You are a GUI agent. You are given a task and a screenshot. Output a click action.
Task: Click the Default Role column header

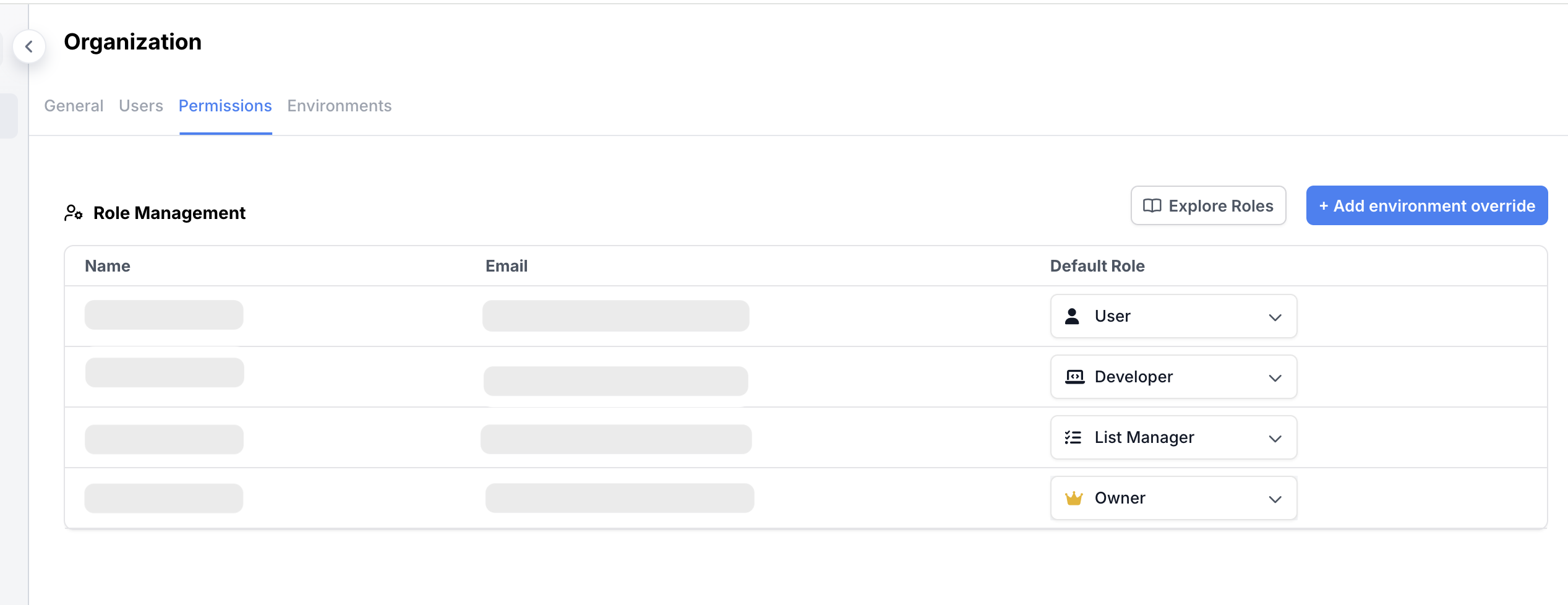click(1097, 265)
